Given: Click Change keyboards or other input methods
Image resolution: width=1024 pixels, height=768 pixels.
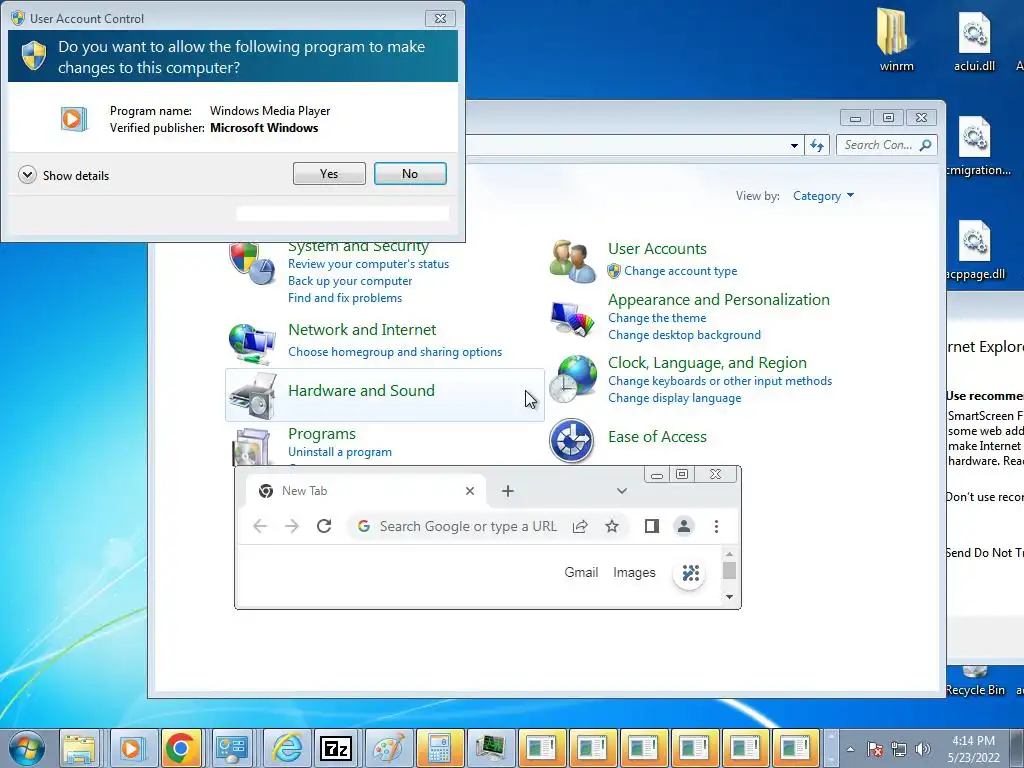Looking at the screenshot, I should [720, 381].
